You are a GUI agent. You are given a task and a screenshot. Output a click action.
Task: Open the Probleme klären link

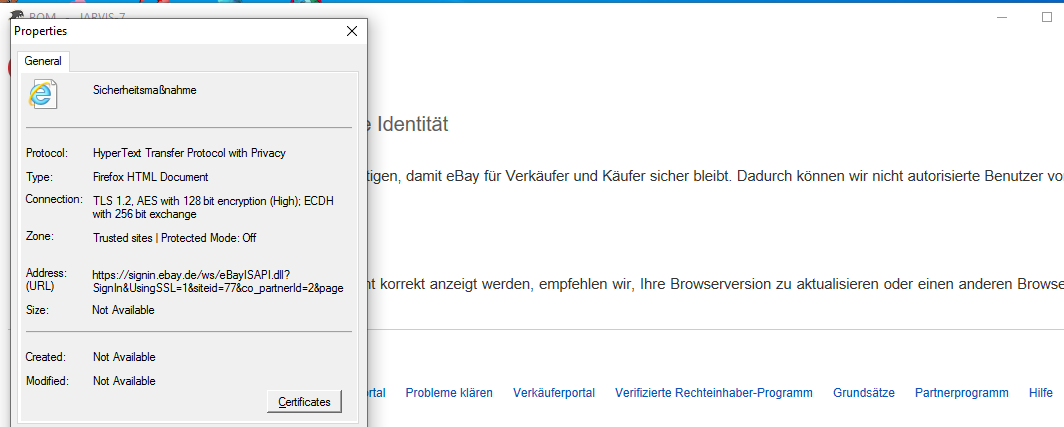(449, 393)
